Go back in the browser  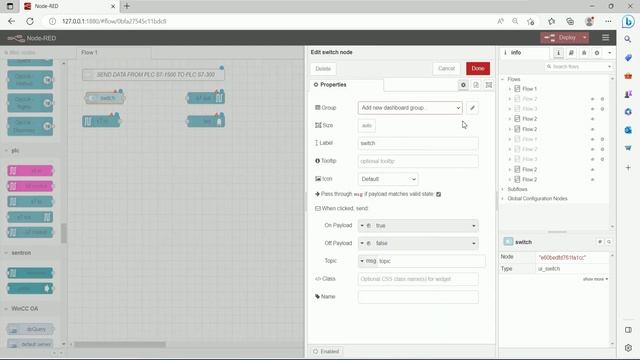tap(11, 21)
